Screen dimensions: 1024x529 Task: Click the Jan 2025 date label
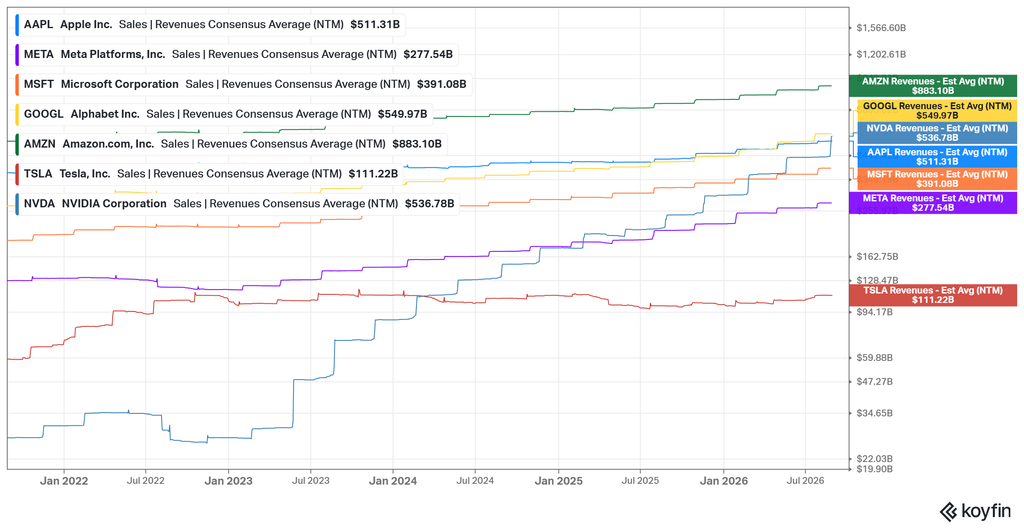coord(558,481)
